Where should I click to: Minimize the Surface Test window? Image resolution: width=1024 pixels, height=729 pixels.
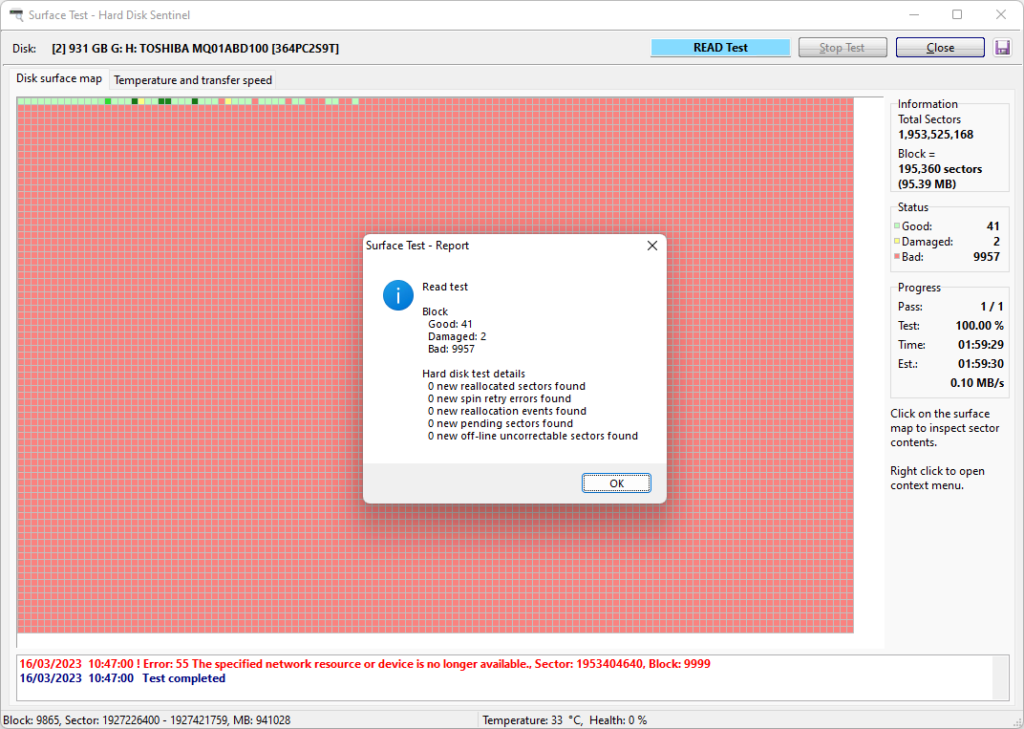(x=914, y=14)
